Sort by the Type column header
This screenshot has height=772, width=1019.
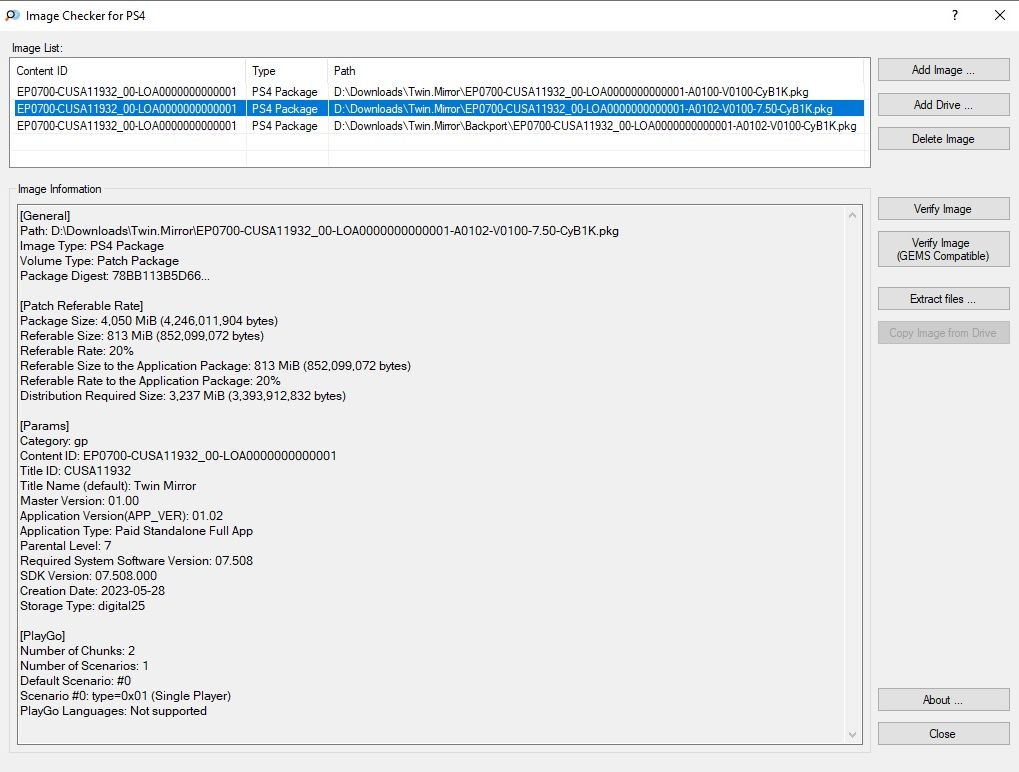coord(287,71)
